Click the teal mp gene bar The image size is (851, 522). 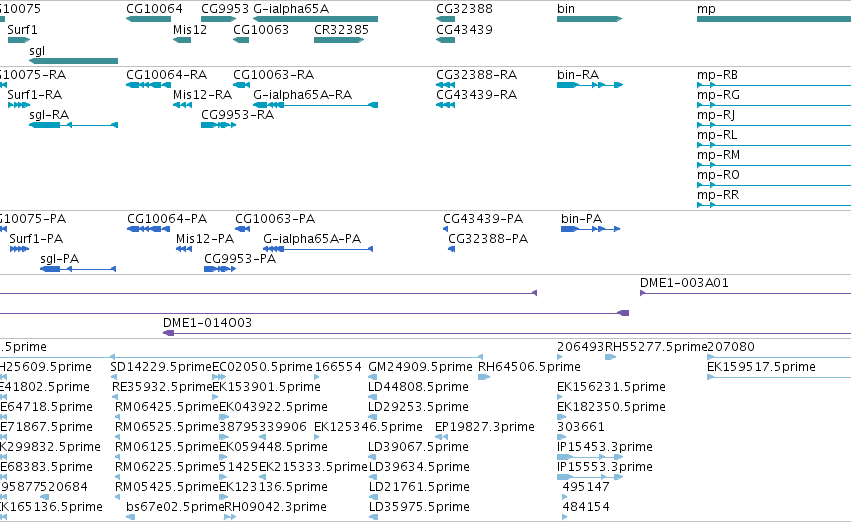tap(774, 19)
